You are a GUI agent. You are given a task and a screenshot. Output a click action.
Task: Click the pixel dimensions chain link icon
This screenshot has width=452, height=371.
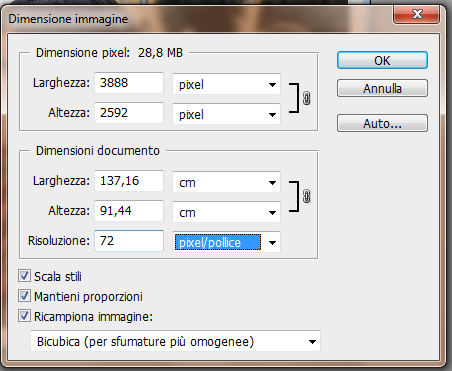tap(306, 98)
